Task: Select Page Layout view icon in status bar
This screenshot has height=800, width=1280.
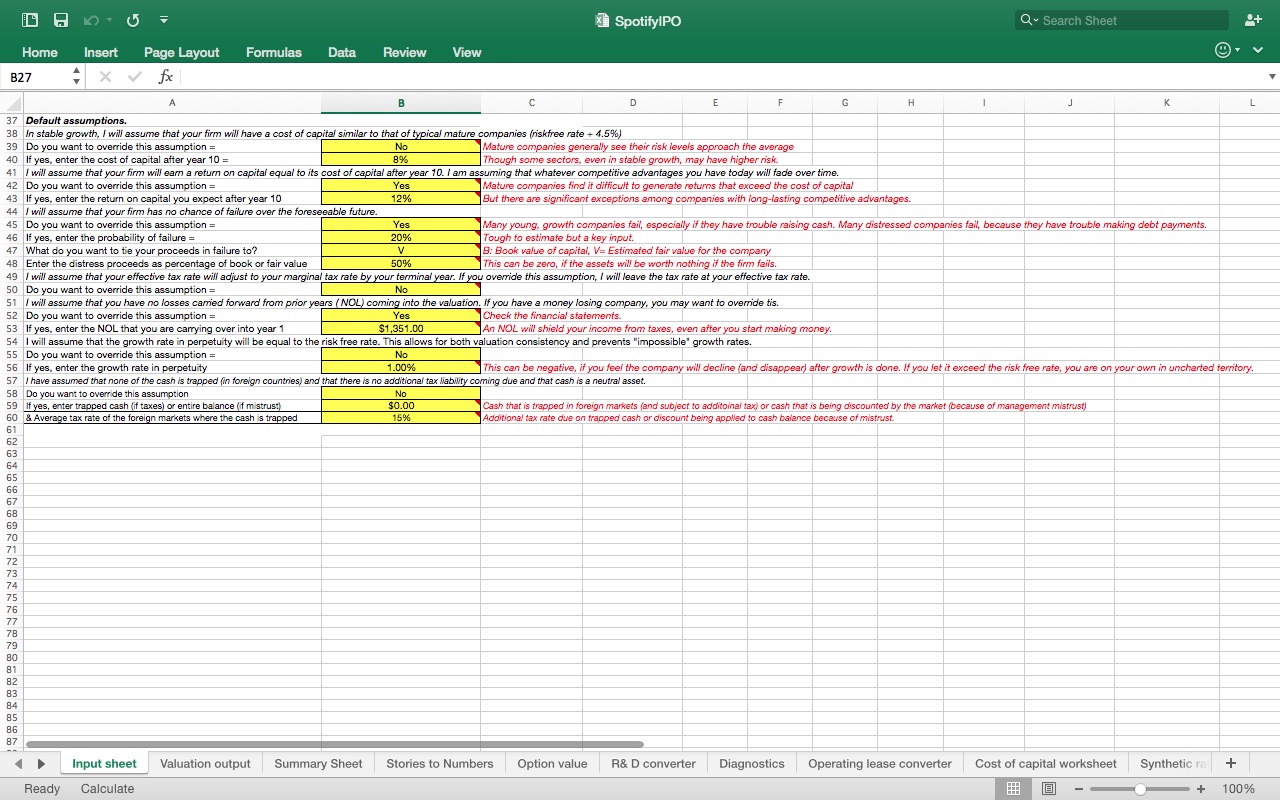Action: tap(1048, 789)
